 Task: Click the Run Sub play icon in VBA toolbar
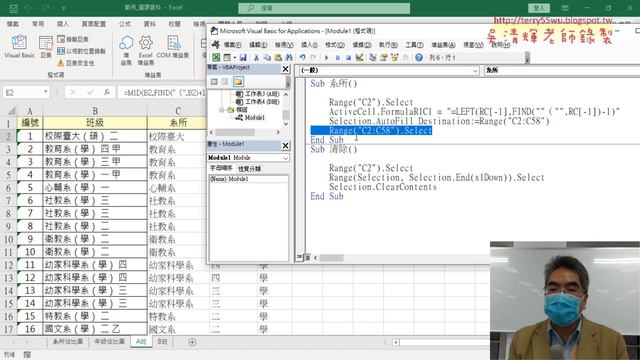tap(327, 58)
